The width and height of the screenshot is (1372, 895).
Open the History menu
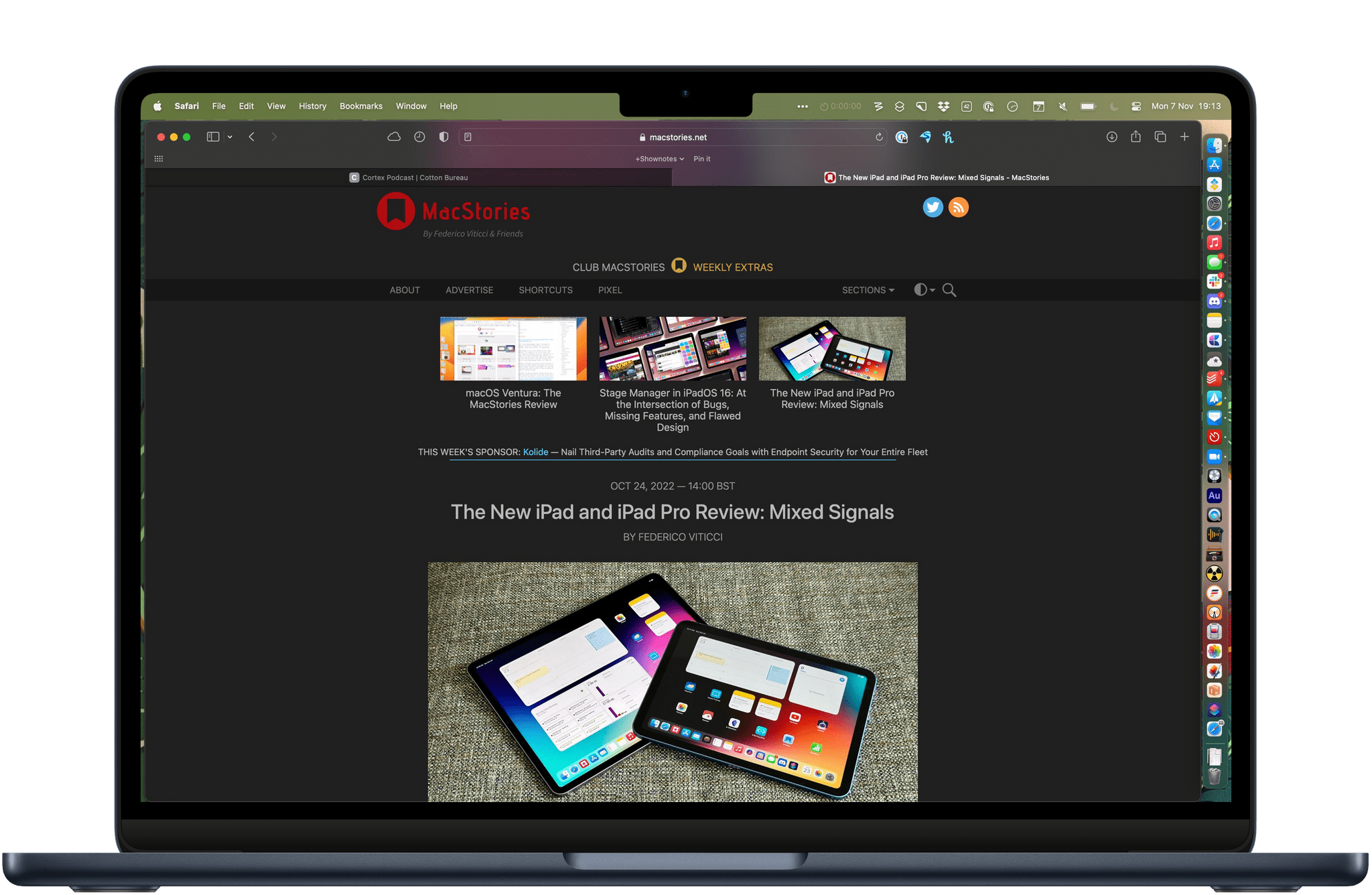[x=312, y=106]
